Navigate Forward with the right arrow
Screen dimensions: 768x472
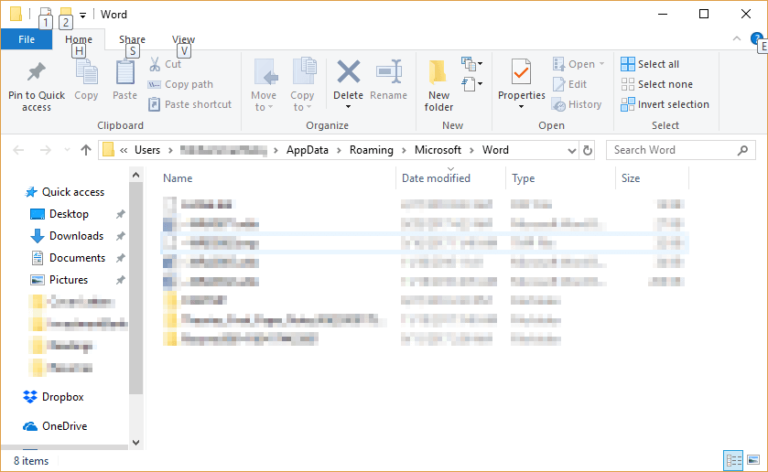pyautogui.click(x=45, y=150)
